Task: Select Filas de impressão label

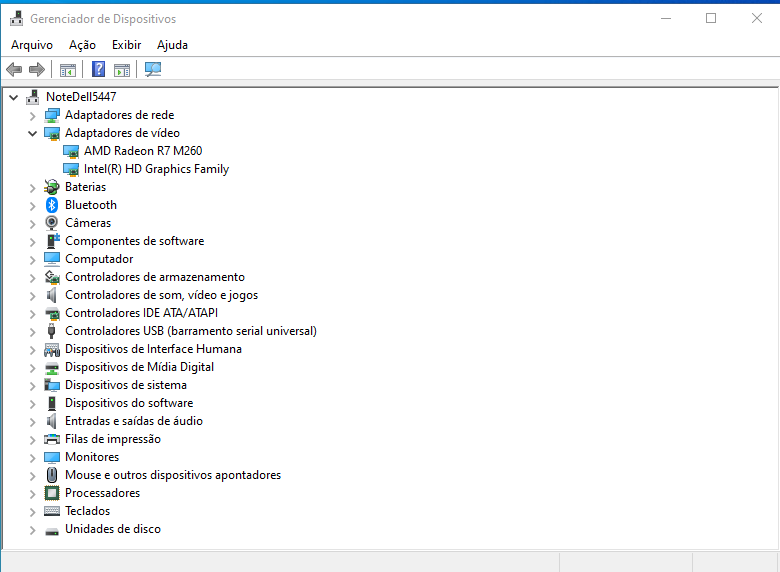Action: [x=113, y=439]
